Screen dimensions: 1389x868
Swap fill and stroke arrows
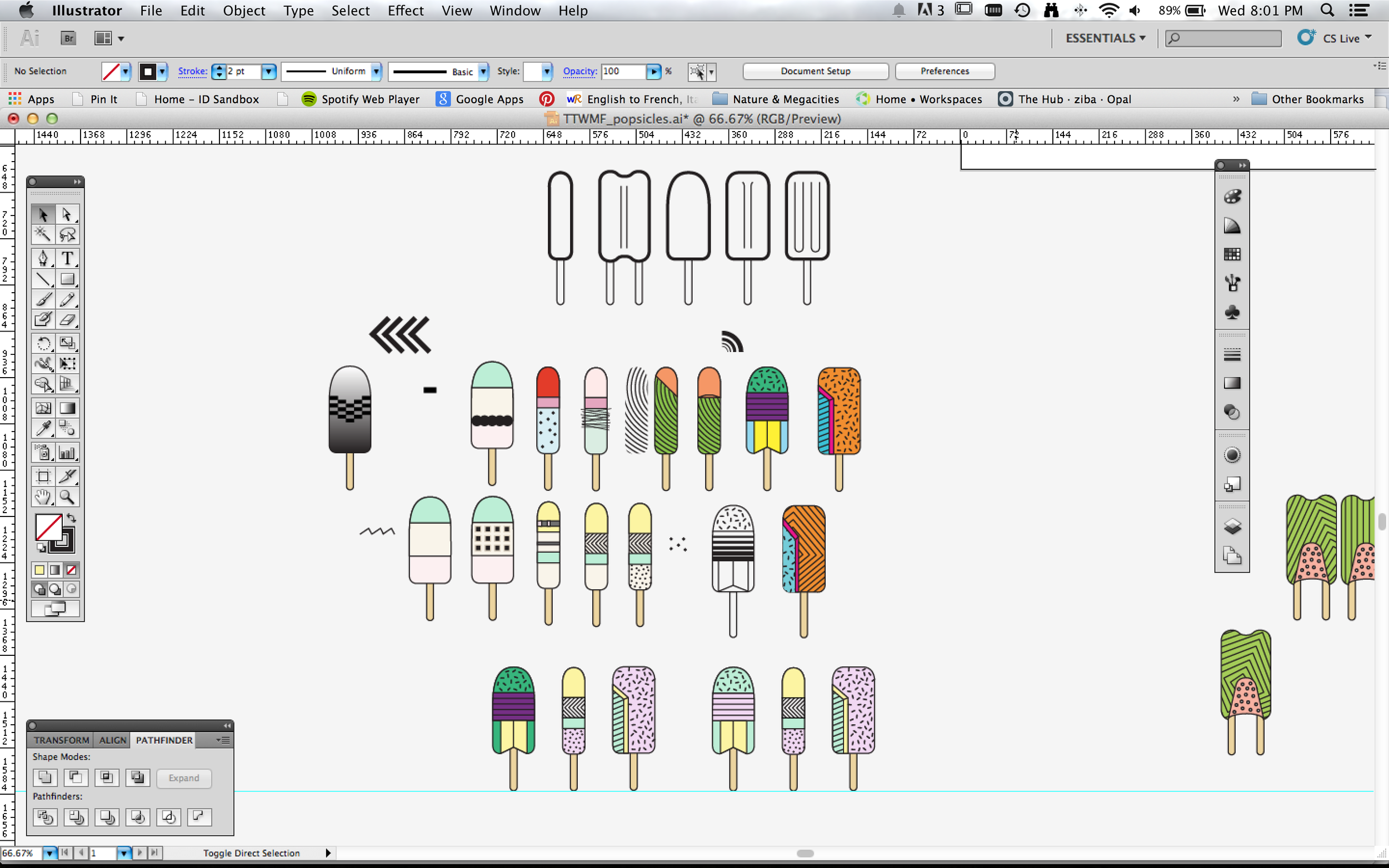pyautogui.click(x=71, y=518)
